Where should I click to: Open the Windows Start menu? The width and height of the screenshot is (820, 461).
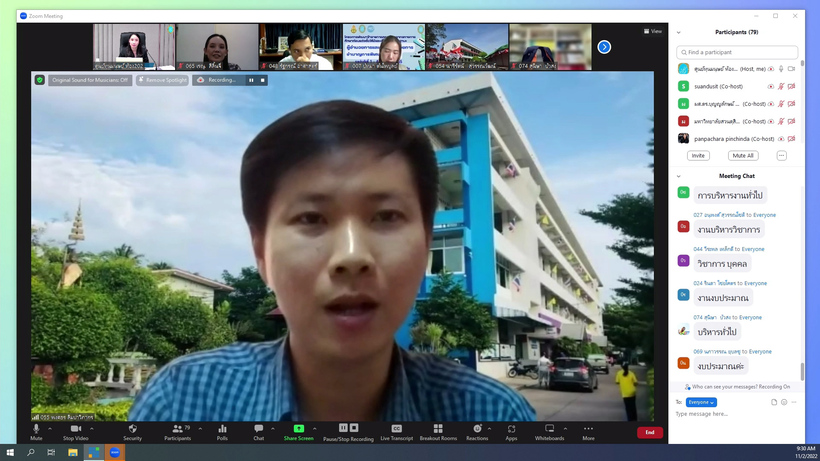[x=10, y=452]
